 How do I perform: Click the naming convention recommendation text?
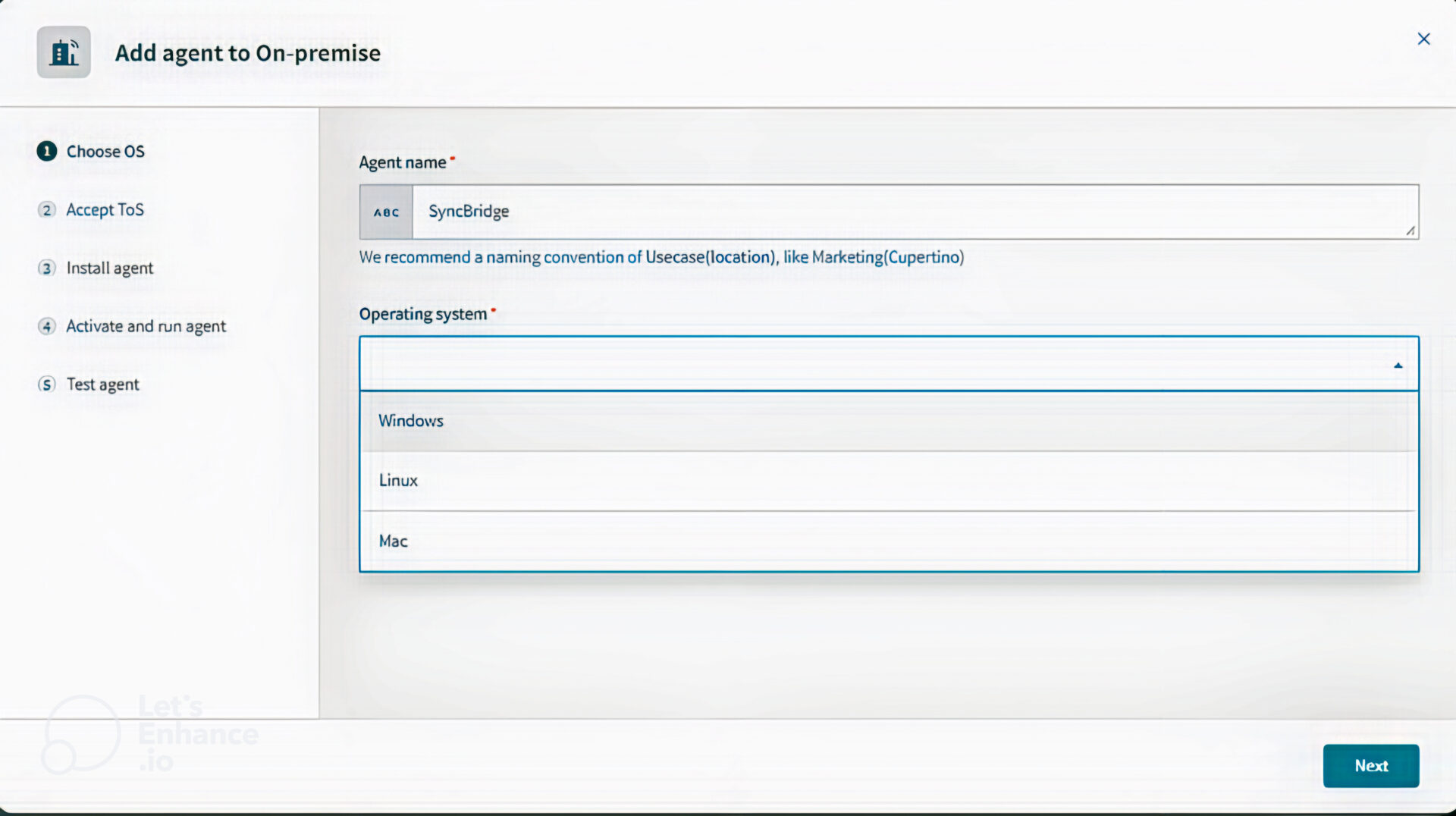(661, 257)
